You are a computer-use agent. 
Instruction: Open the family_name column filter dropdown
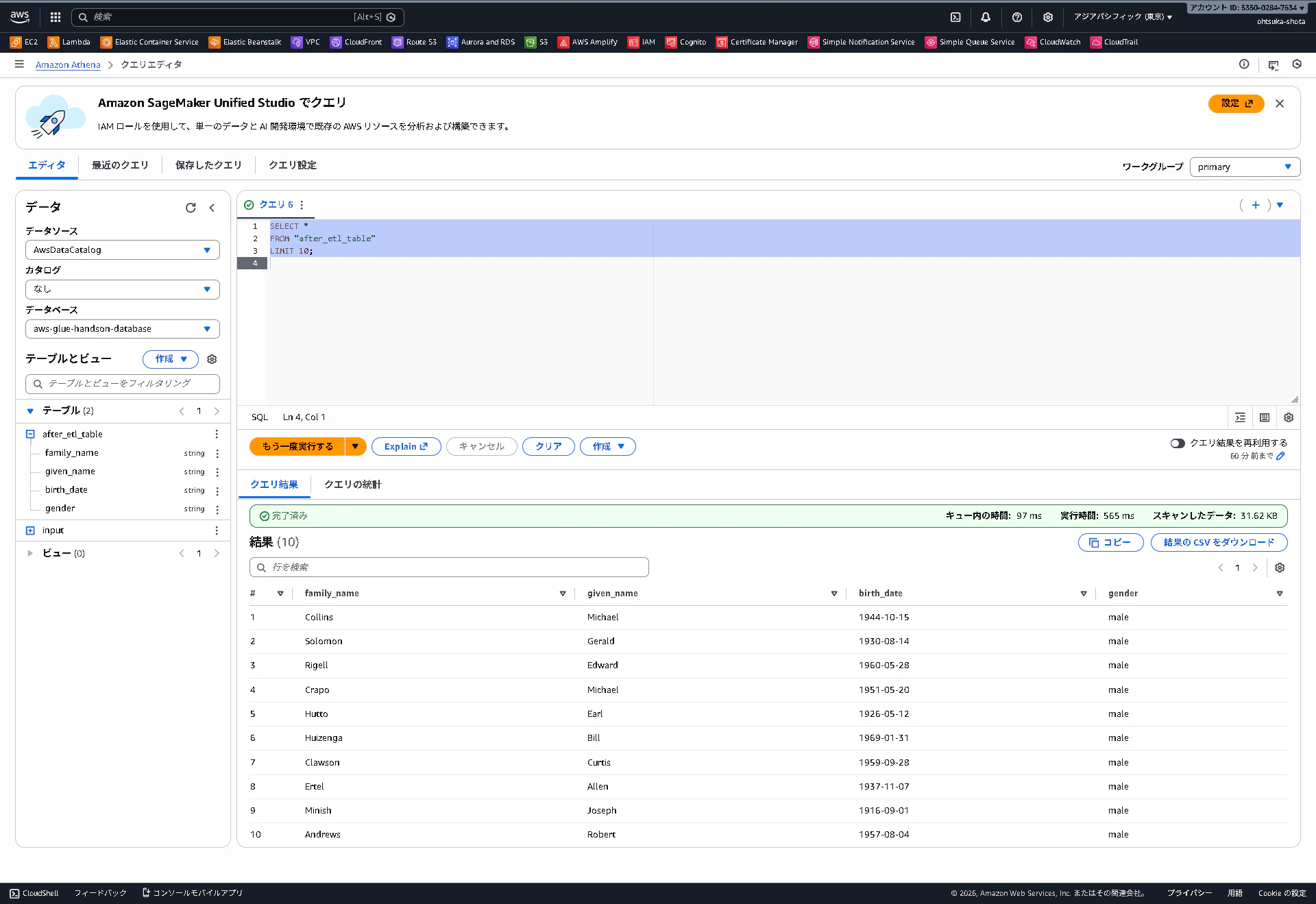563,594
